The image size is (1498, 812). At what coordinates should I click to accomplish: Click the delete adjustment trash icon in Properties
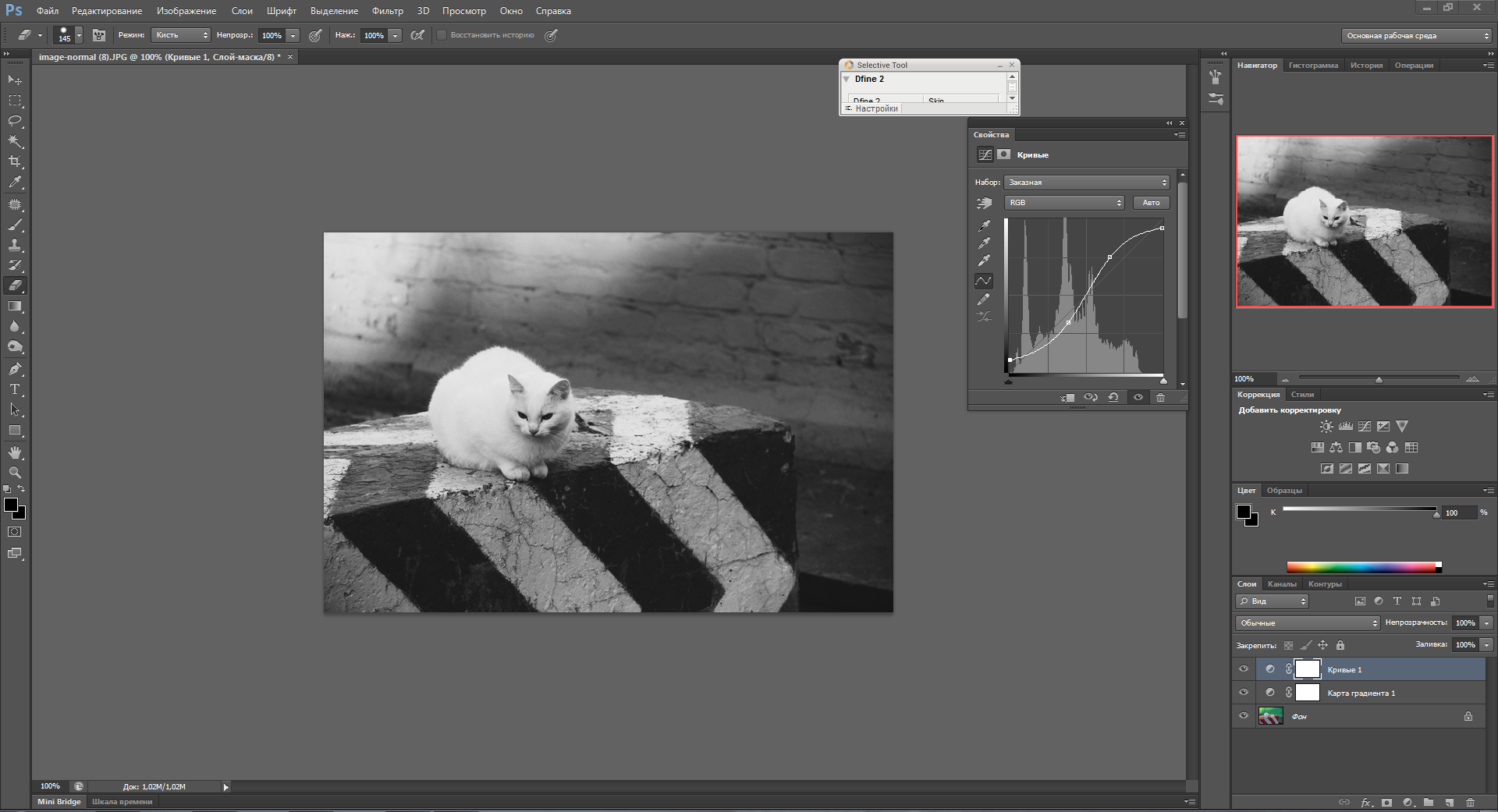(1160, 398)
